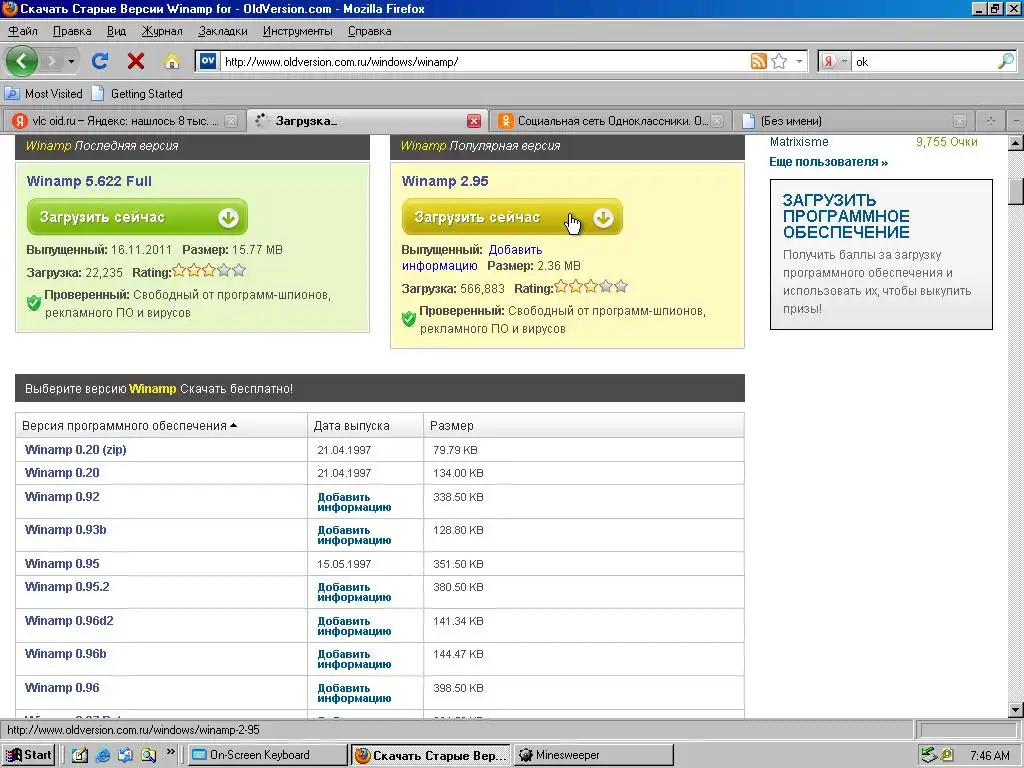Subscribe using the RSS feed icon
Viewport: 1024px width, 768px height.
pos(758,61)
